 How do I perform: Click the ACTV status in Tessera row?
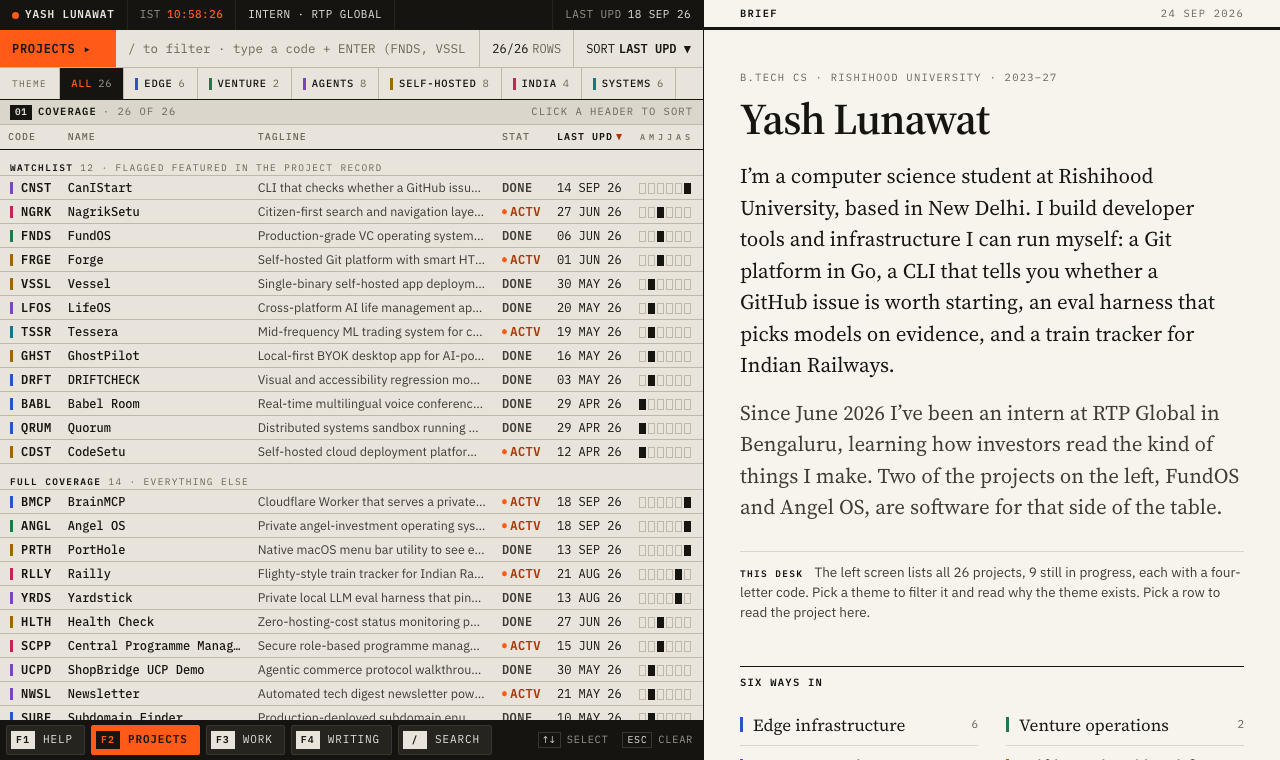click(x=521, y=332)
